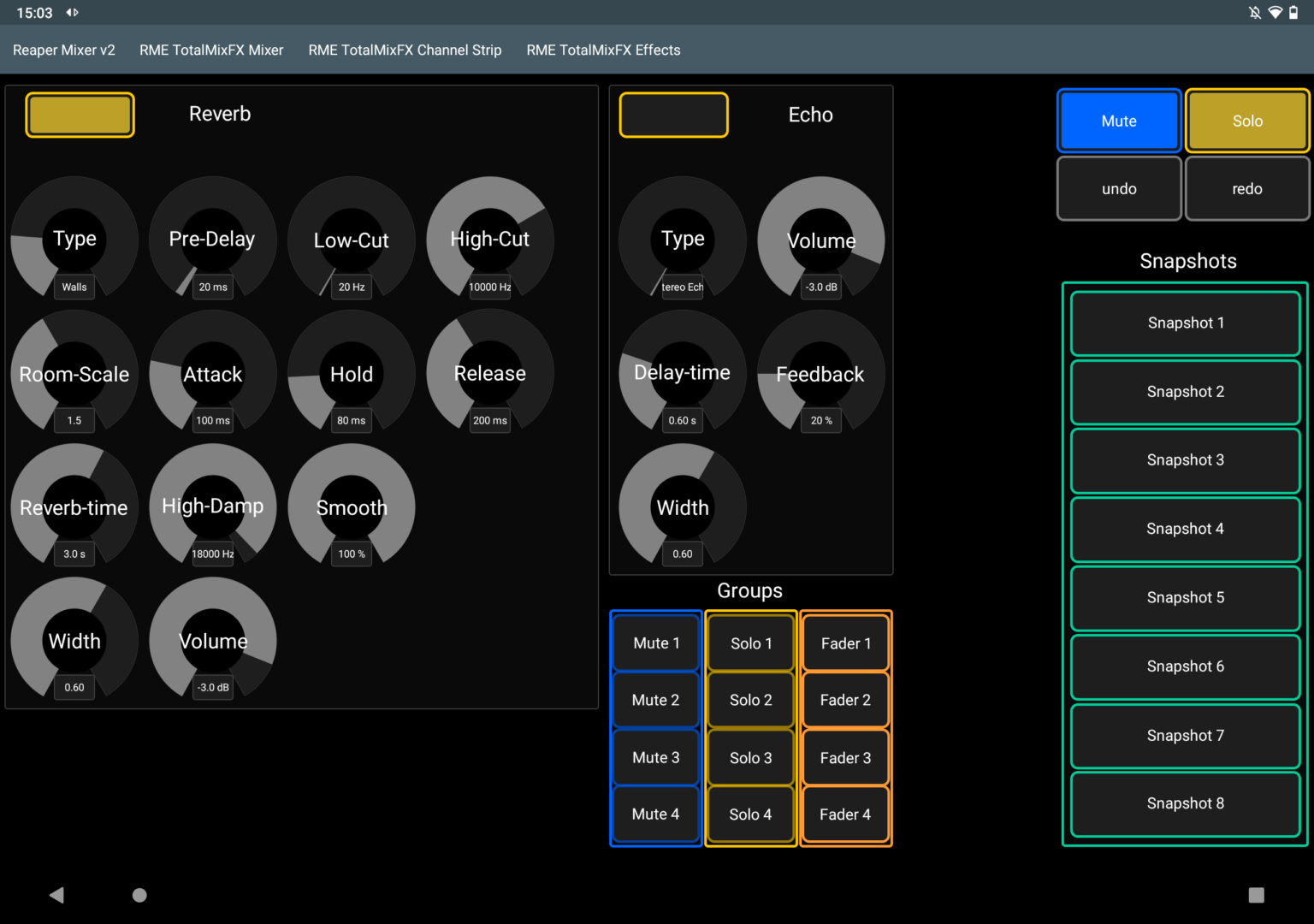Click the Room-Scale knob
The height and width of the screenshot is (924, 1314).
click(74, 374)
